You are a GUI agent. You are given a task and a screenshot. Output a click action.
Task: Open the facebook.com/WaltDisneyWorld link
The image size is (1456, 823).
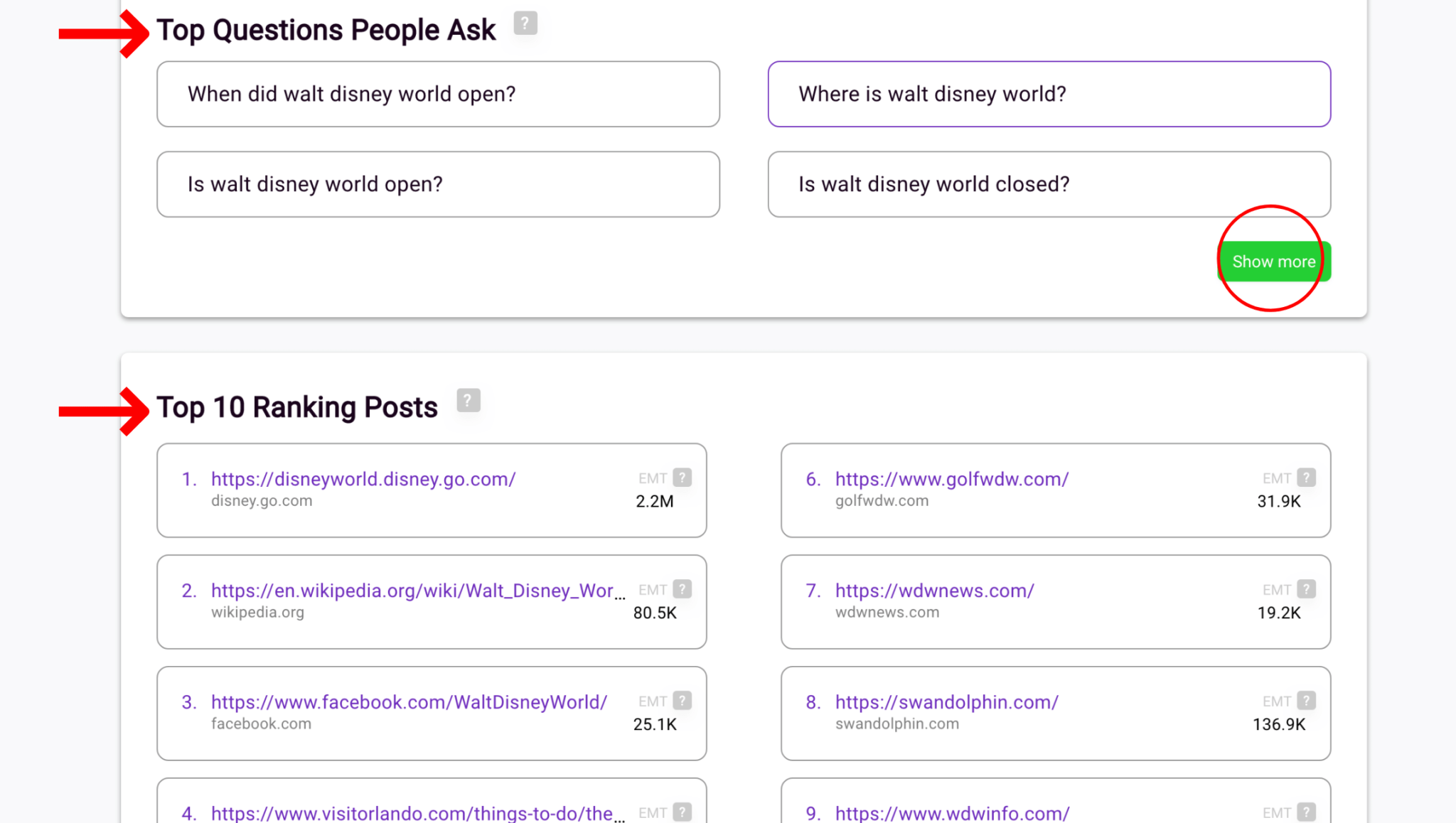click(408, 701)
